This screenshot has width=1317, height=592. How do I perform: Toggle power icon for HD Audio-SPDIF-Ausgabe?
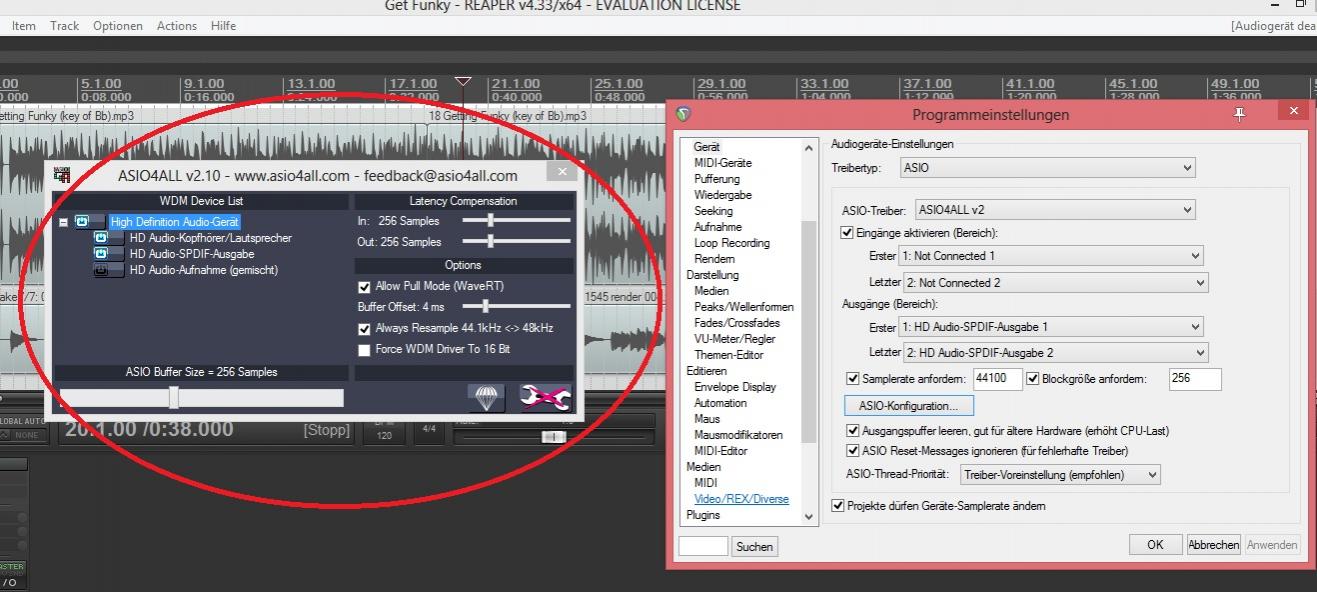[x=101, y=254]
